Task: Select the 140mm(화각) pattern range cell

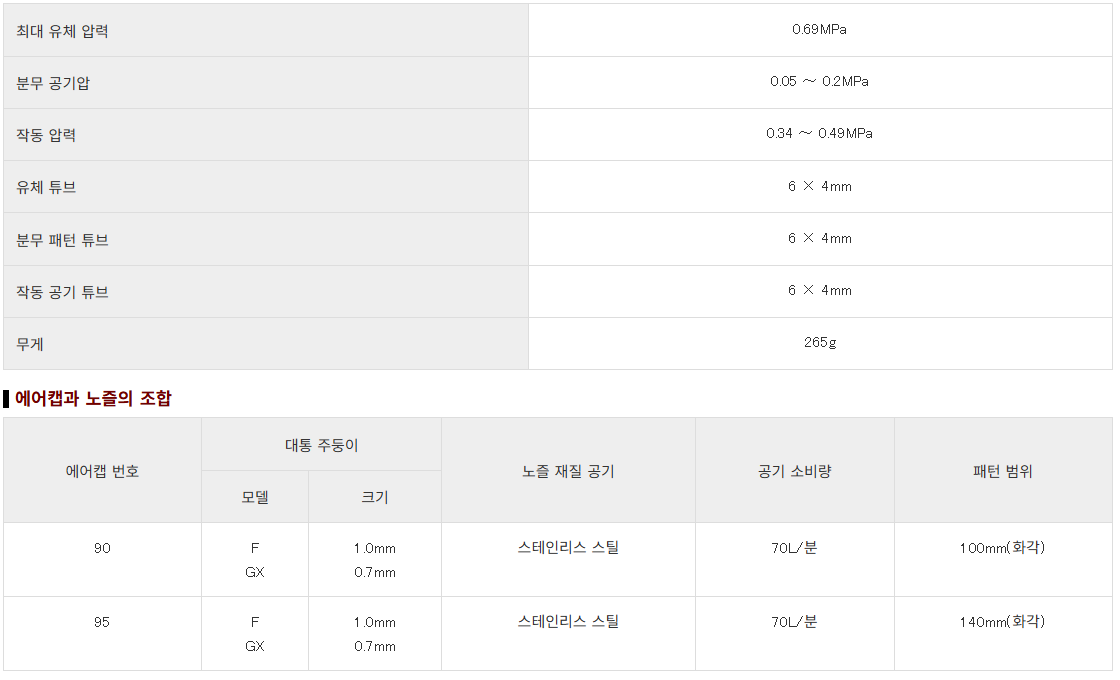Action: [x=1002, y=622]
